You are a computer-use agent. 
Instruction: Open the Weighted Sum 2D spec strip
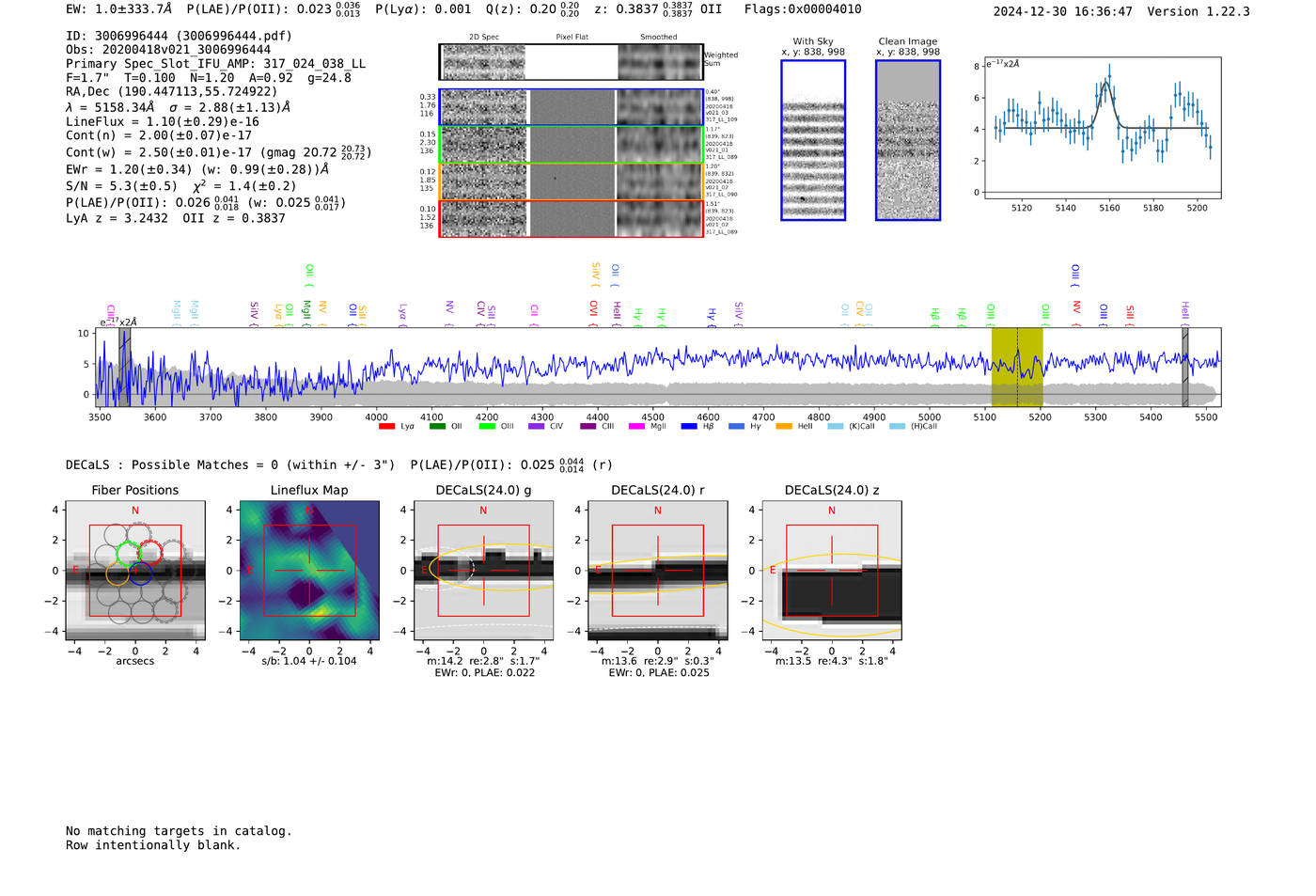572,62
